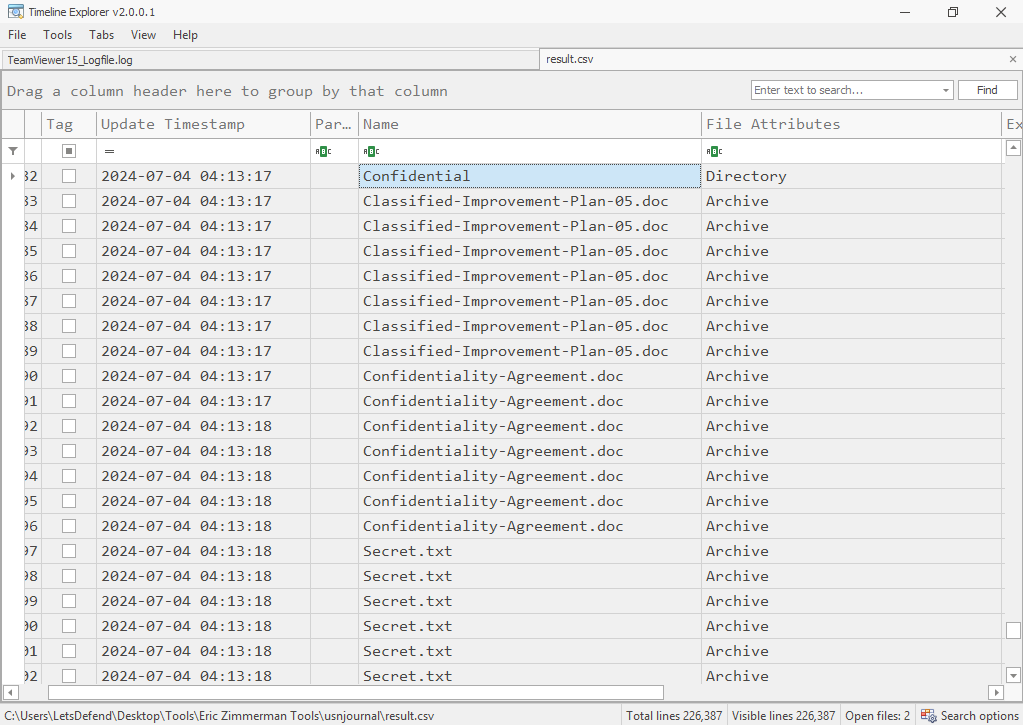Click the vertical scrollbar down arrow
This screenshot has width=1023, height=725.
coord(1013,675)
